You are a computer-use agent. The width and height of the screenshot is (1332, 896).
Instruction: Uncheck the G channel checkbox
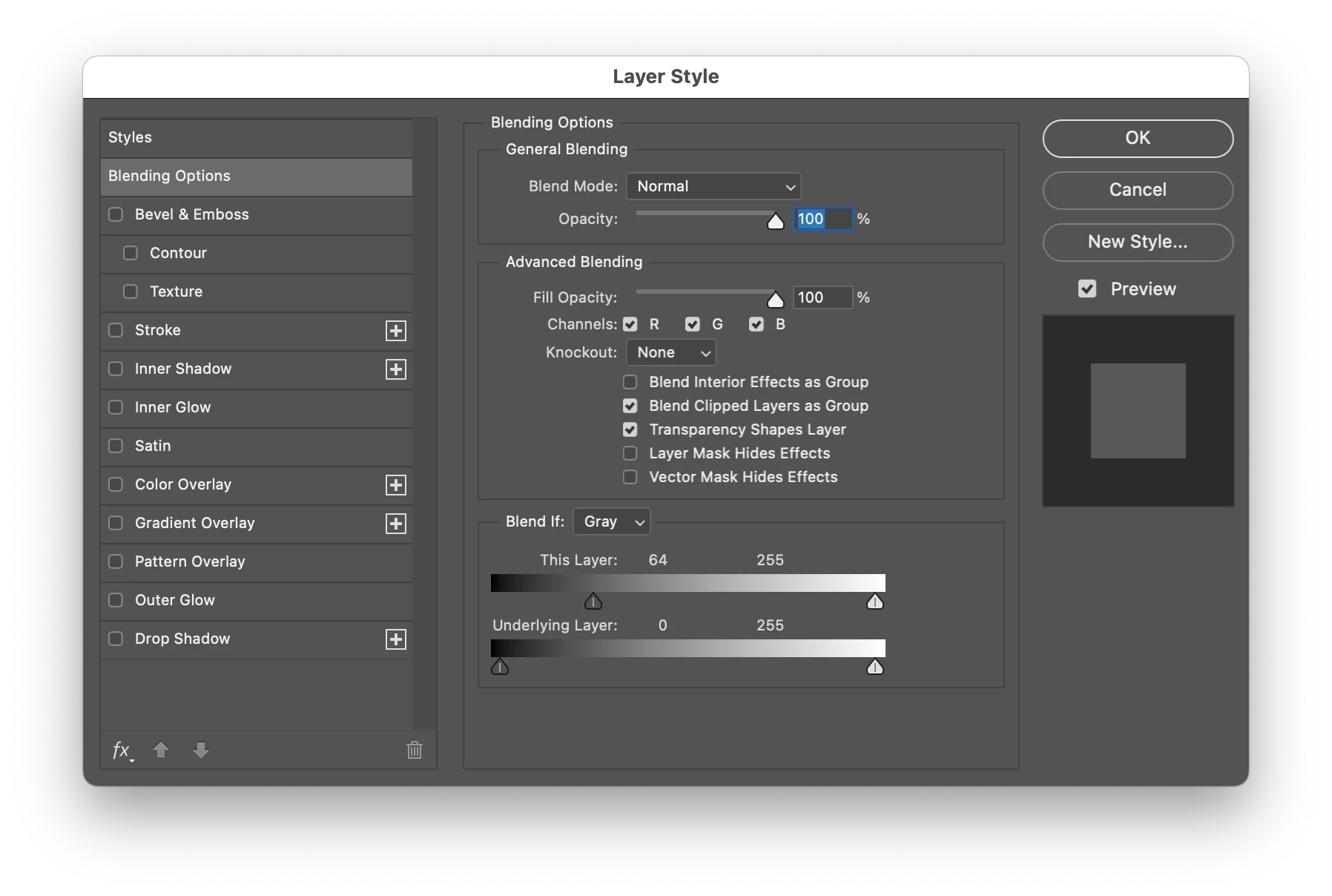pos(693,324)
